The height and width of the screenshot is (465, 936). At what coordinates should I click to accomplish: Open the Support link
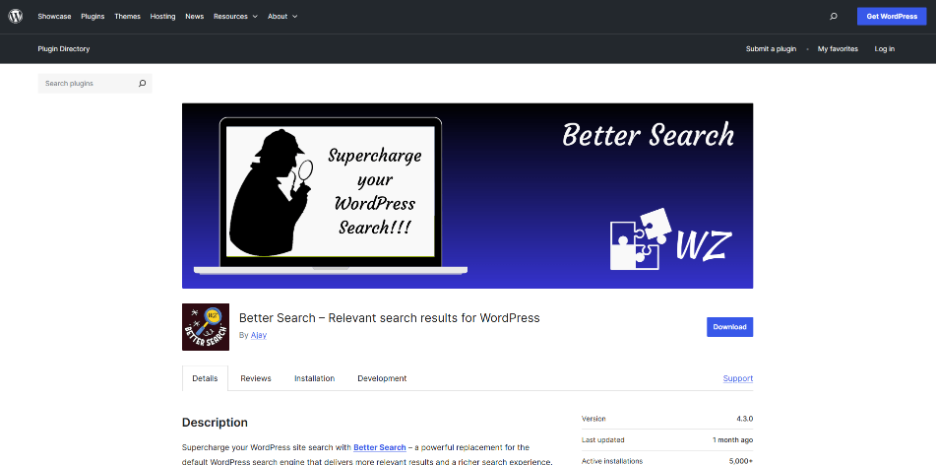tap(738, 378)
